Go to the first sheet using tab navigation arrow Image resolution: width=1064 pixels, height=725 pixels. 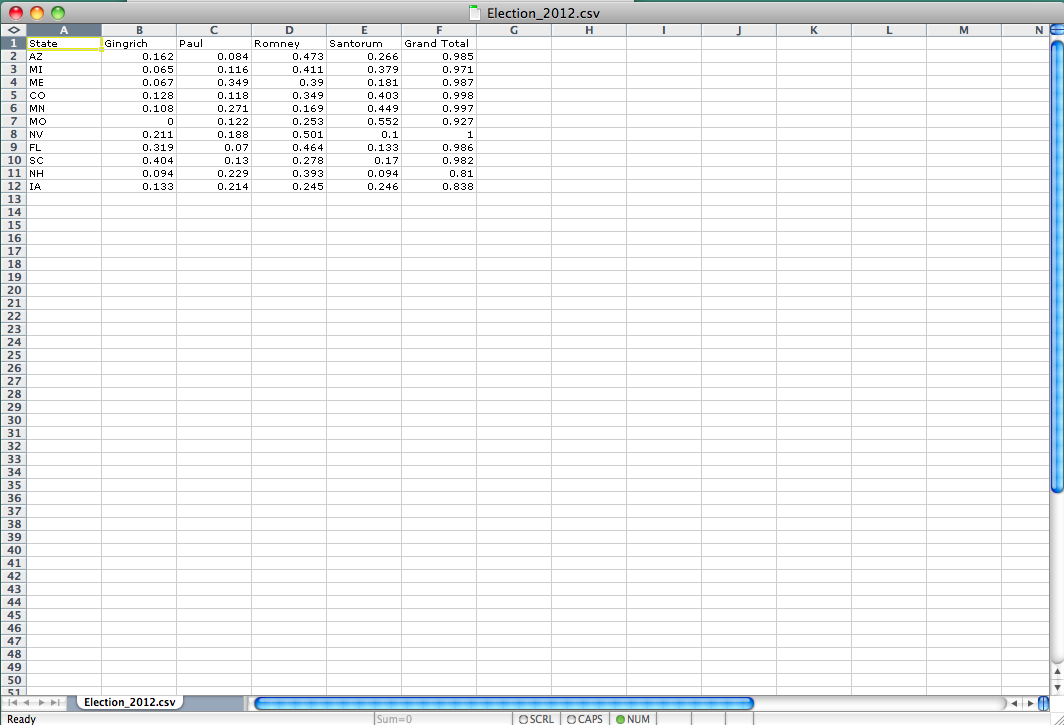13,703
